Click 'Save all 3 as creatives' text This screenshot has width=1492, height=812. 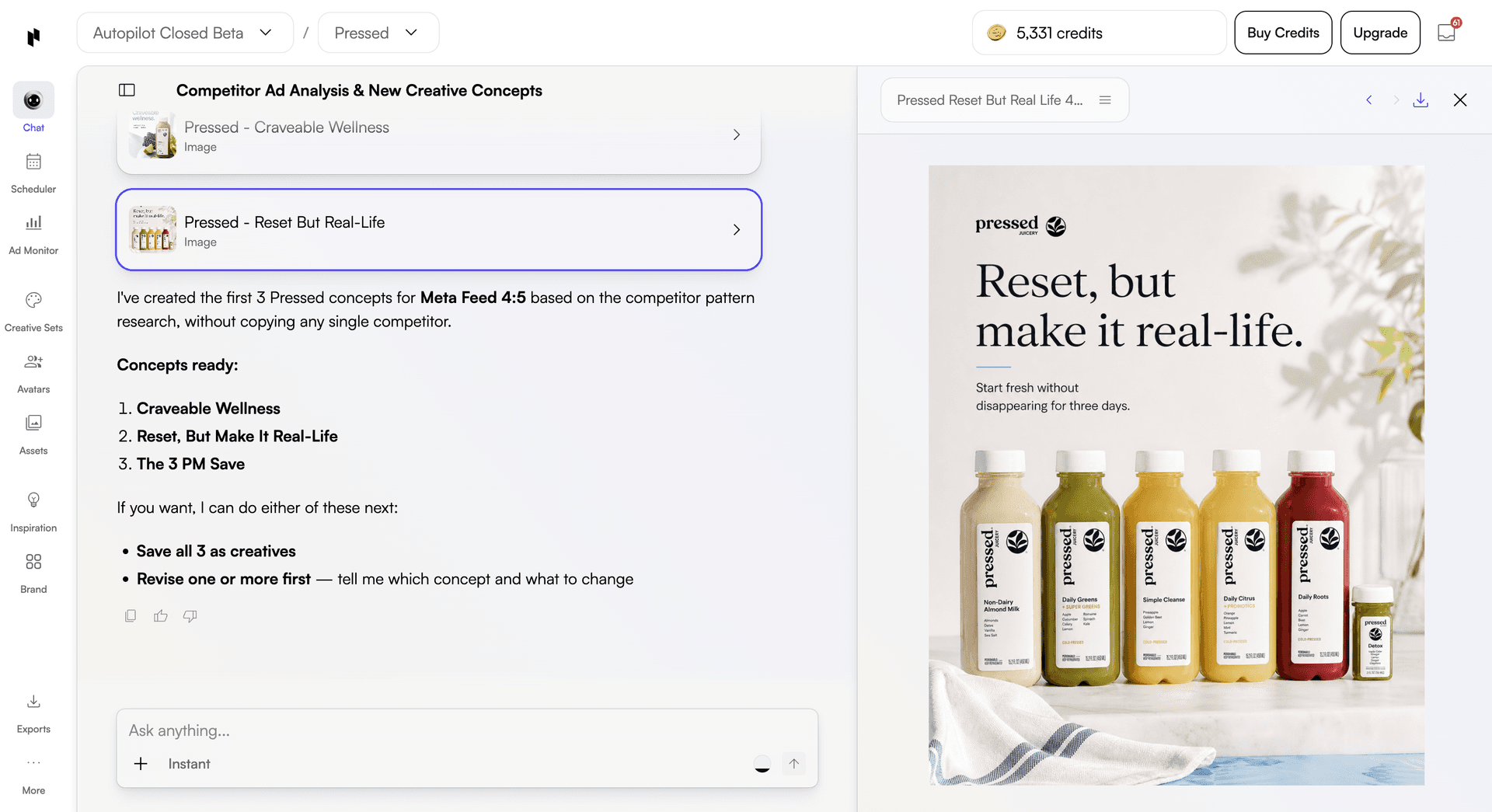216,551
